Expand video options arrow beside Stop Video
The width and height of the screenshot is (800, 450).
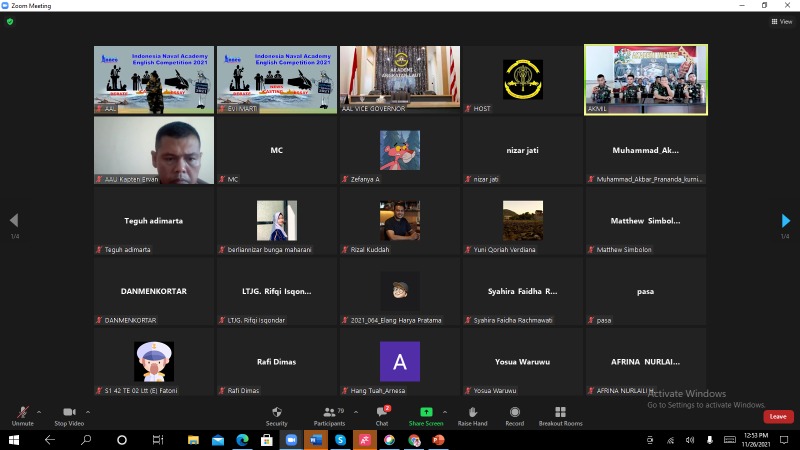click(x=88, y=411)
